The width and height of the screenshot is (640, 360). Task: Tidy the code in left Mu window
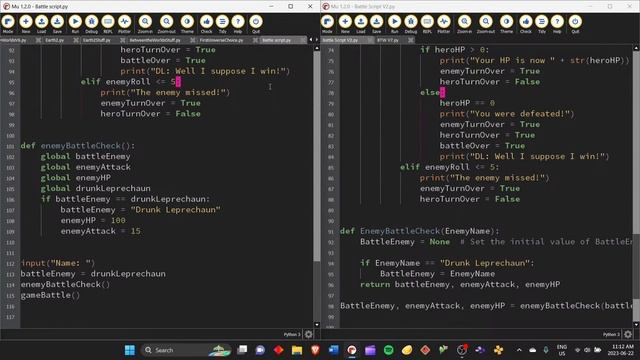coord(222,24)
